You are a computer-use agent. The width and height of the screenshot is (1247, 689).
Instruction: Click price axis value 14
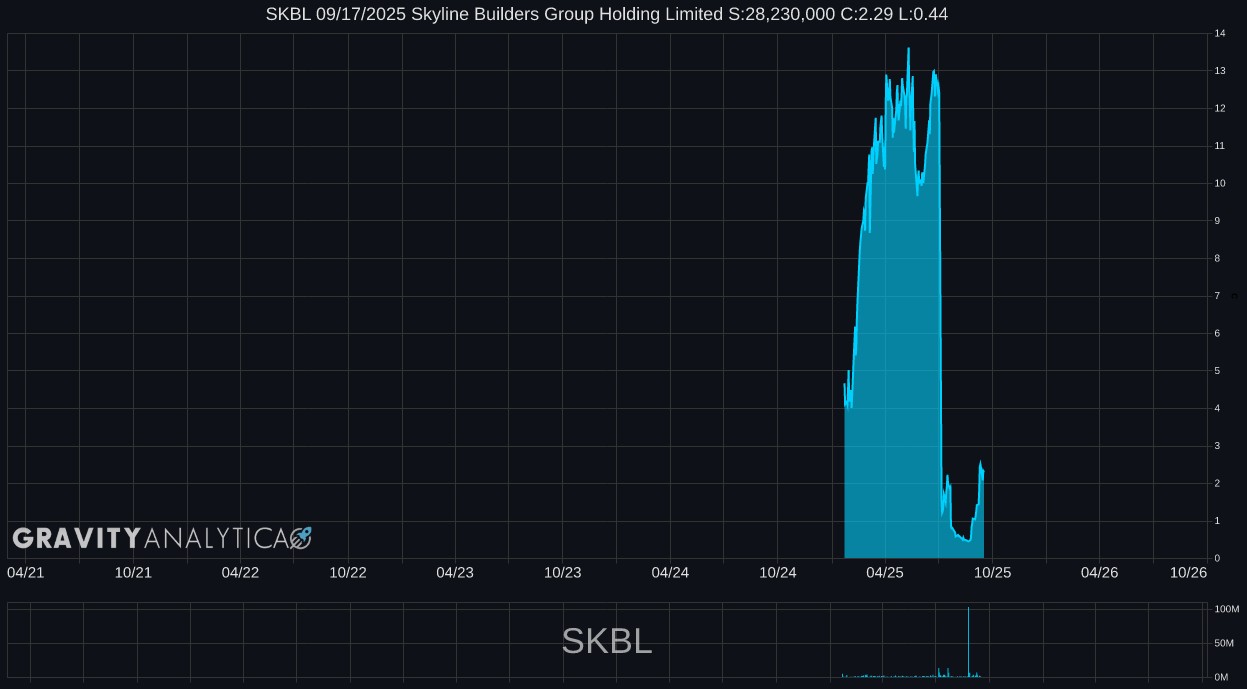point(1220,34)
